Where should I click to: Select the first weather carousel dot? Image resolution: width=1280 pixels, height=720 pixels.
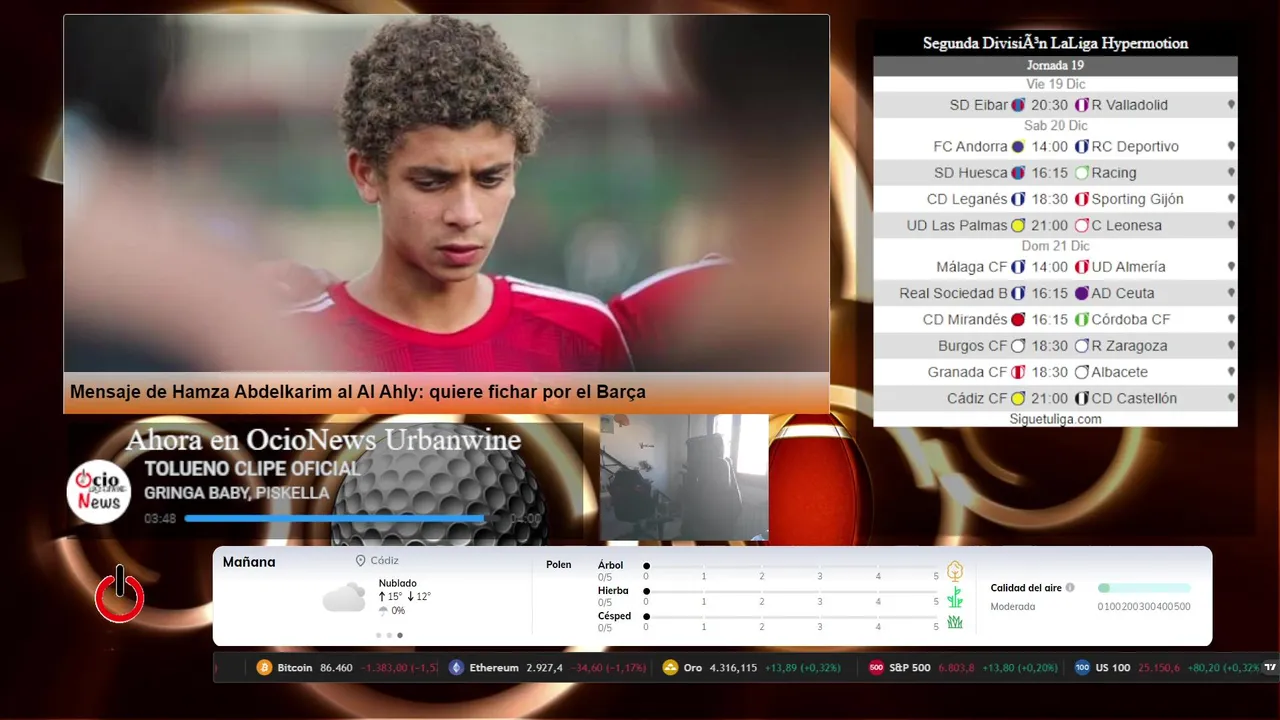[379, 635]
